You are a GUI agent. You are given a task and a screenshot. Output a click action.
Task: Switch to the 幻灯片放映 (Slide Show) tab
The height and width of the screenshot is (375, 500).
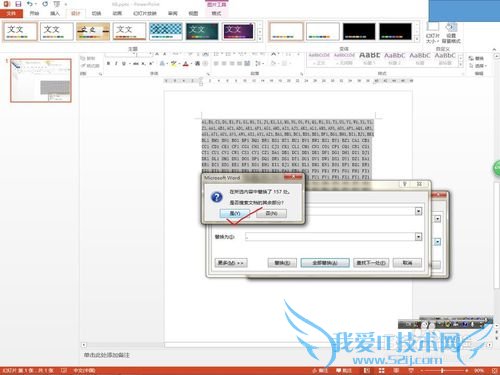coord(145,13)
